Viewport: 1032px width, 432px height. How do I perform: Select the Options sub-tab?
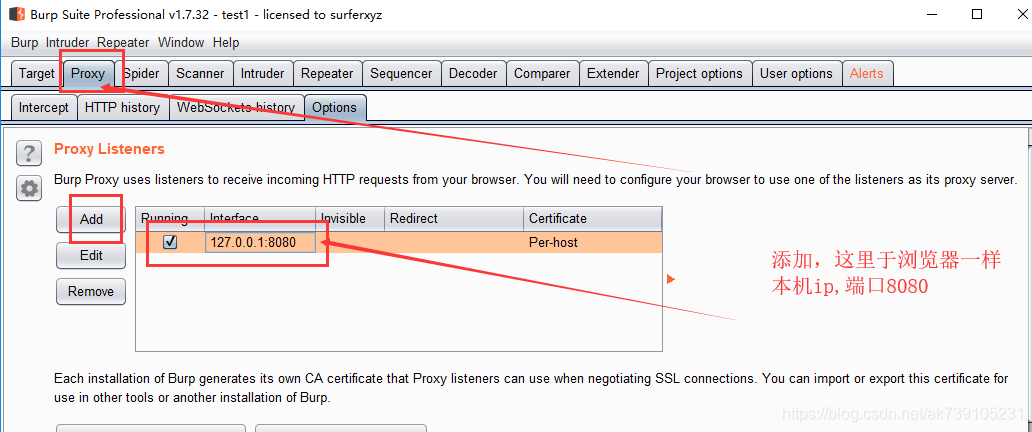point(334,107)
